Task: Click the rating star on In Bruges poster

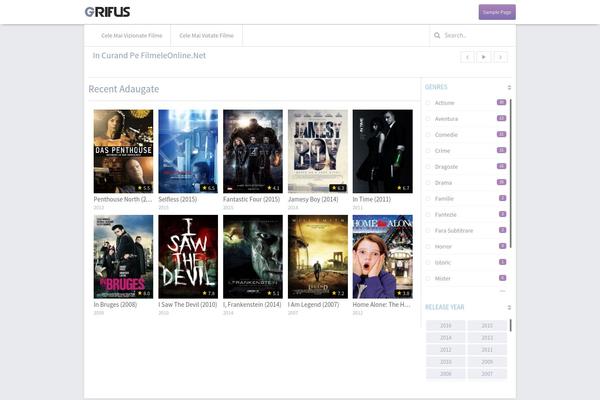Action: tap(140, 293)
